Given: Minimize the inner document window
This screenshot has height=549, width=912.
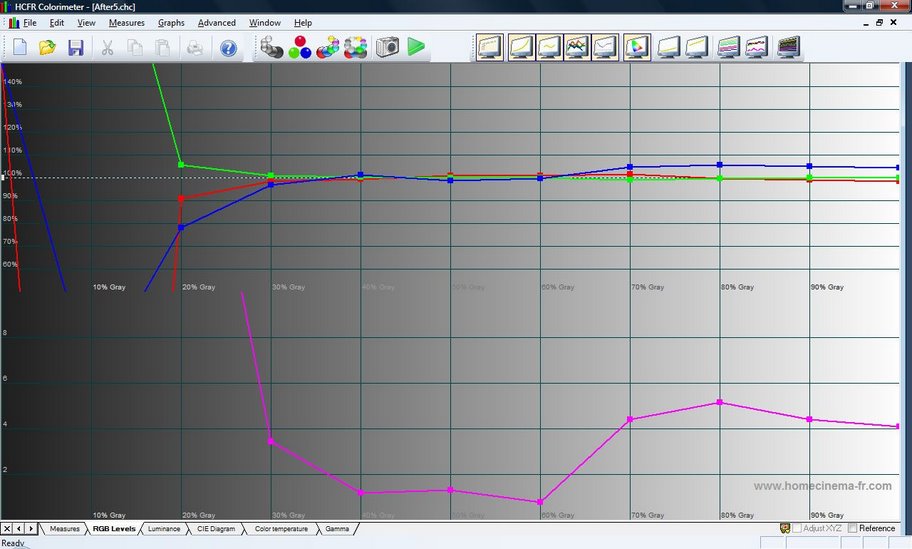Looking at the screenshot, I should 865,23.
